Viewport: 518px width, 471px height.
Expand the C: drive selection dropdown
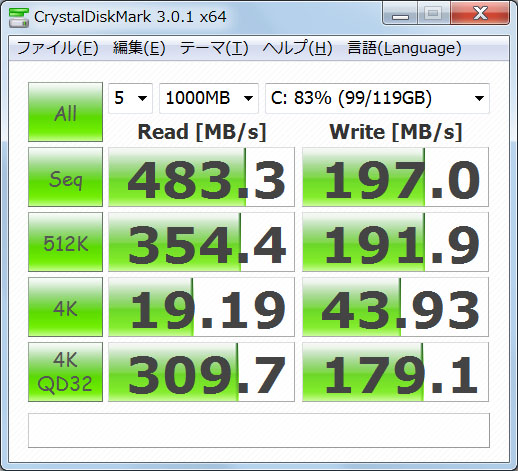point(377,98)
